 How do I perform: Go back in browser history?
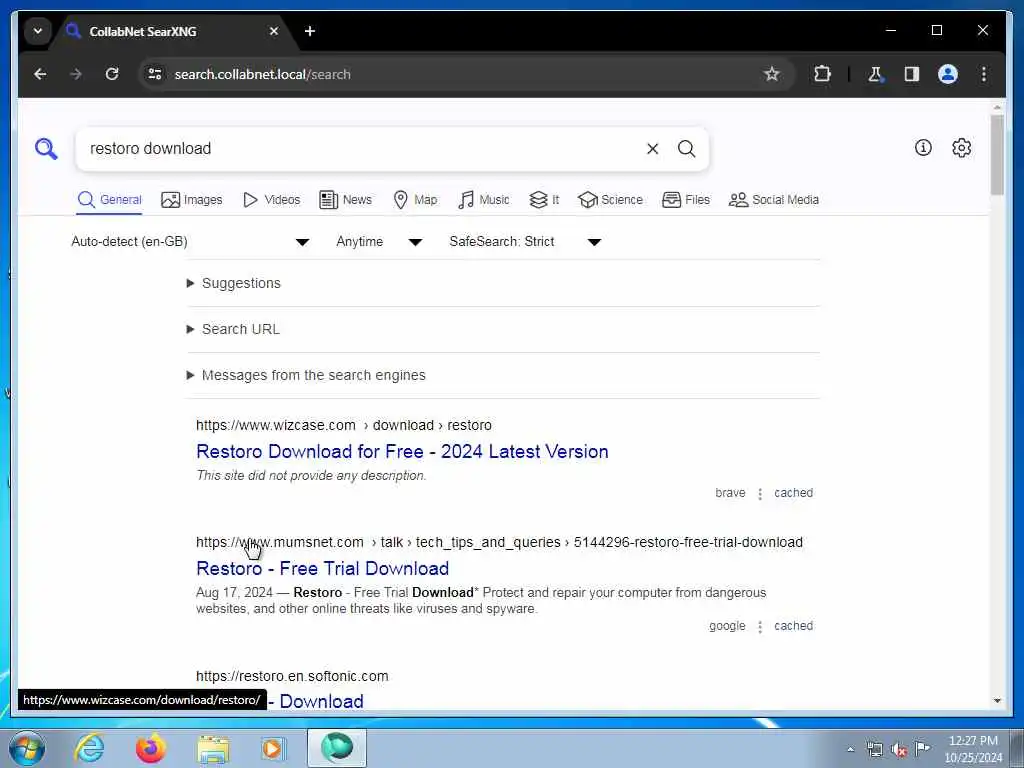point(40,74)
